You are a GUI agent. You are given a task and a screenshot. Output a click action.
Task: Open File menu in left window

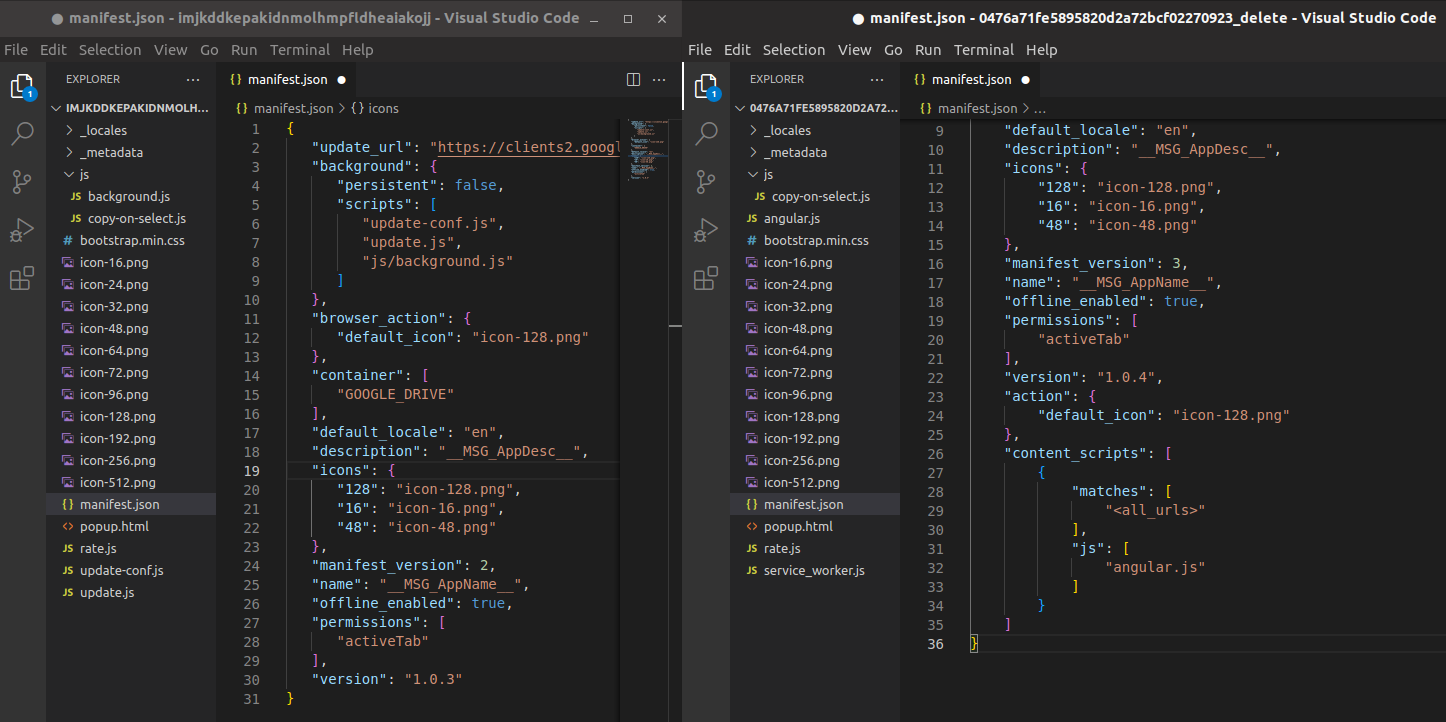pyautogui.click(x=16, y=50)
